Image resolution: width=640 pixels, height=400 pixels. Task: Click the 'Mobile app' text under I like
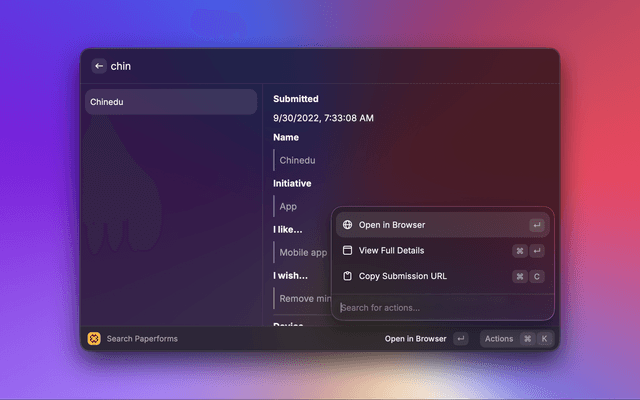[x=303, y=253]
